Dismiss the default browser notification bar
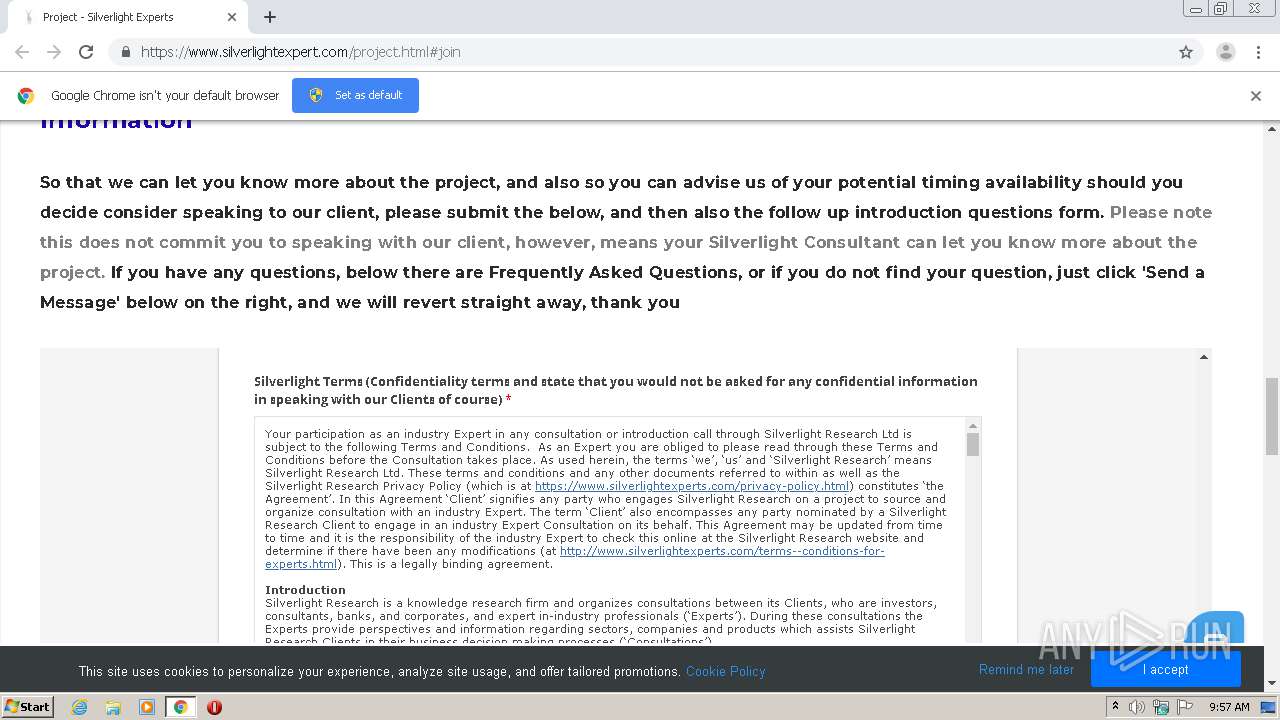 1256,96
